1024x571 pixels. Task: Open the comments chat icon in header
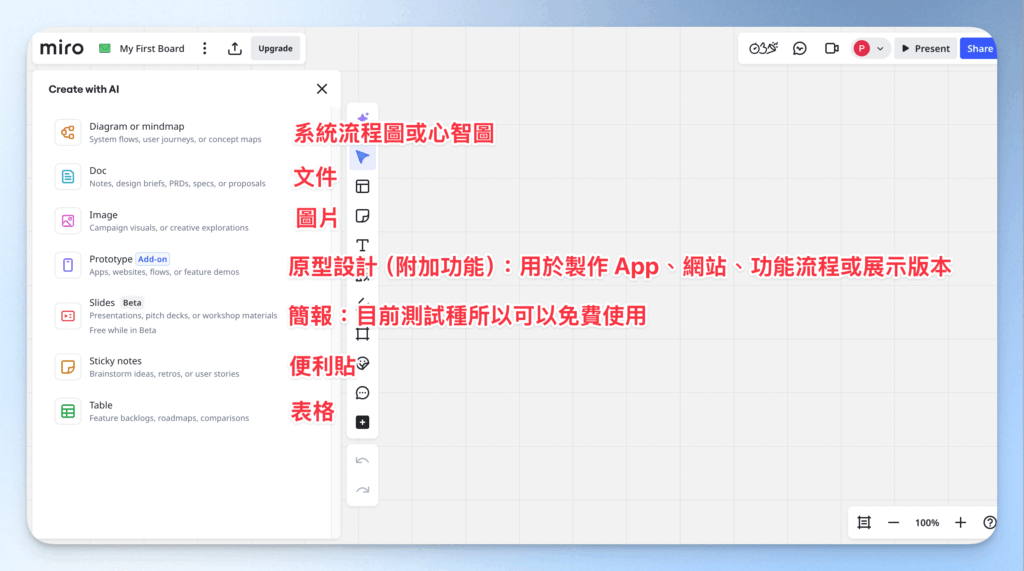click(x=799, y=48)
